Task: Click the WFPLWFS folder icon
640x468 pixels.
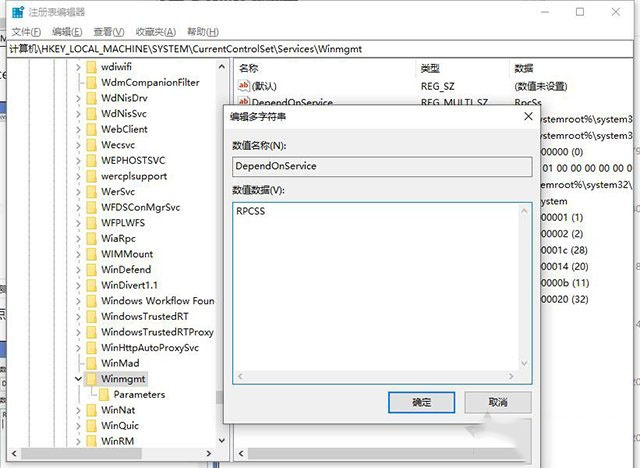Action: pos(91,223)
